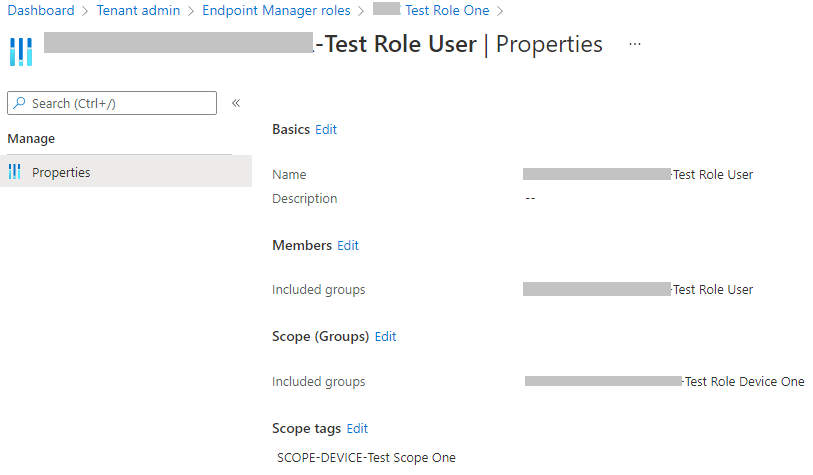The width and height of the screenshot is (813, 475).
Task: Click the Manage section heading
Action: pos(31,138)
